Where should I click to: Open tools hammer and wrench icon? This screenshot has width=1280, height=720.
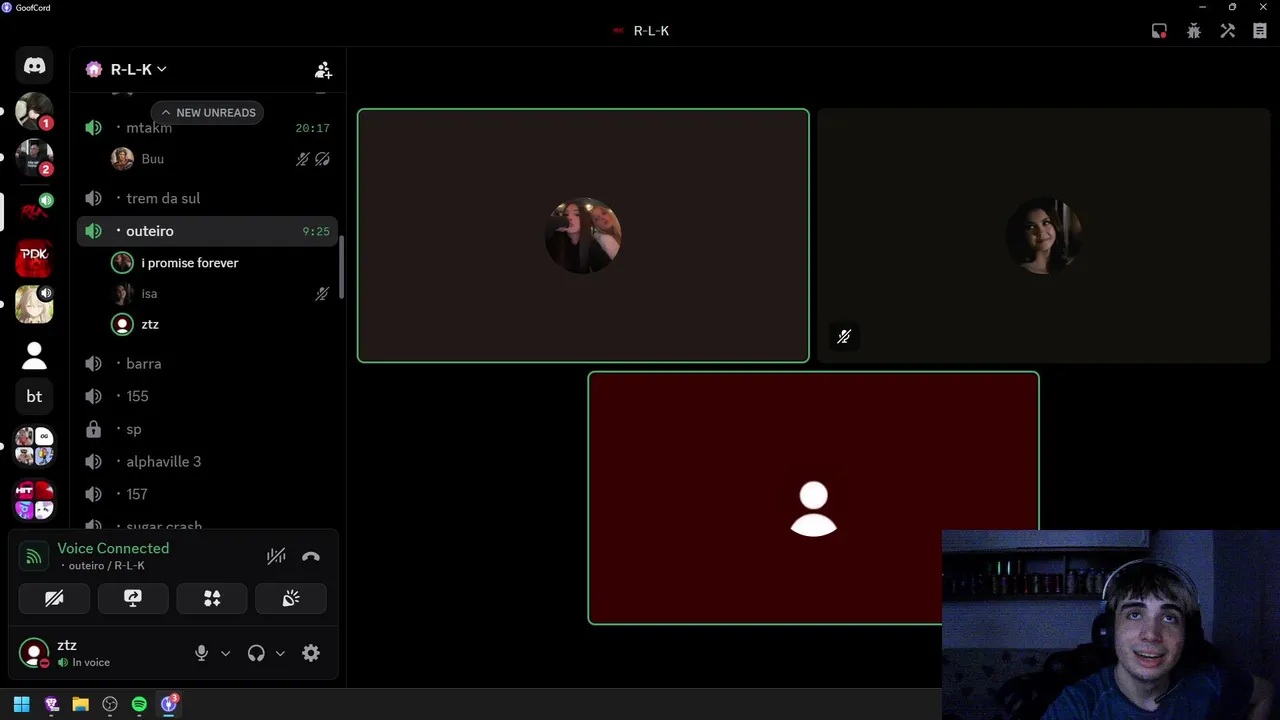[1228, 31]
